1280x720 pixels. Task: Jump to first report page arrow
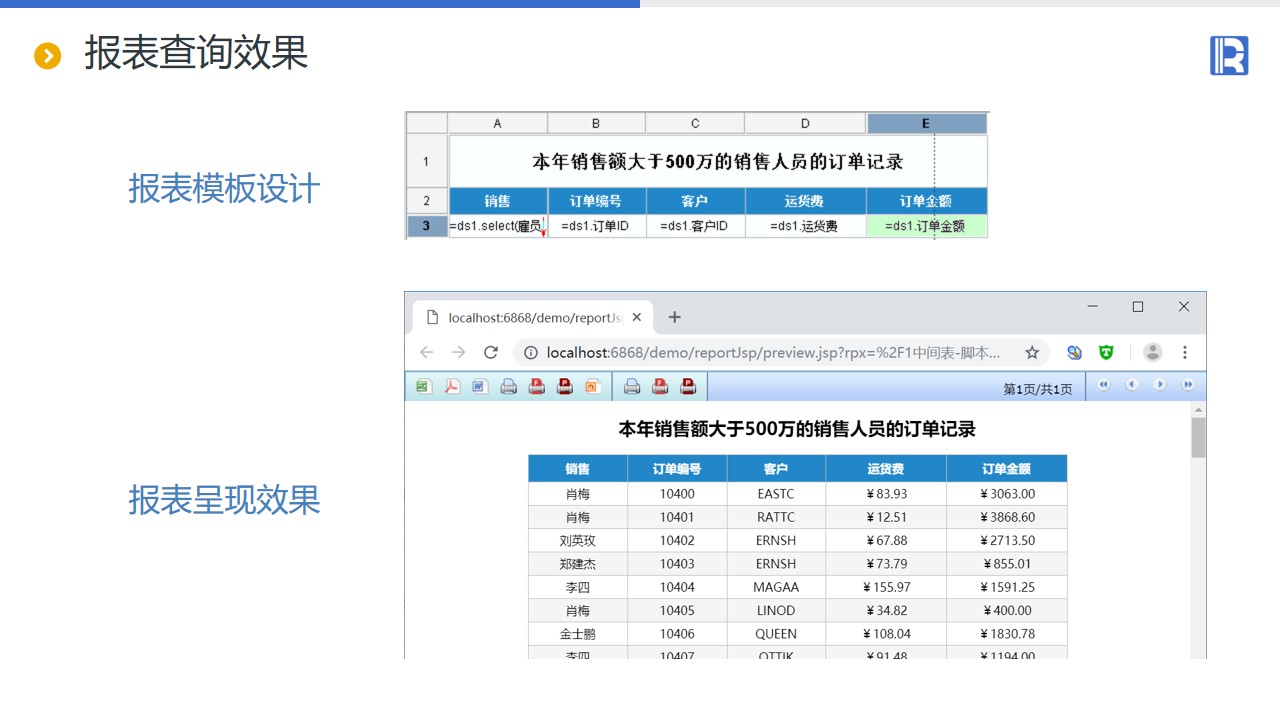coord(1104,385)
